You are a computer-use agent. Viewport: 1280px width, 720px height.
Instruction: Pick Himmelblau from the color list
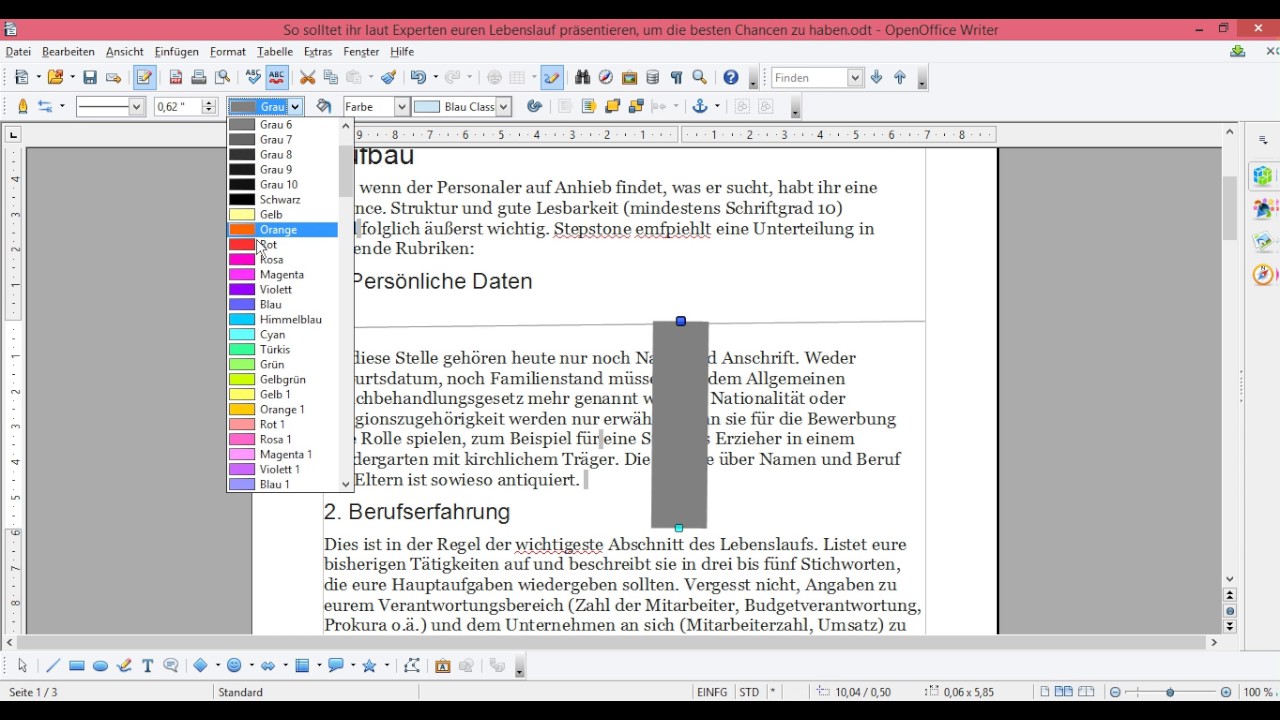[283, 319]
